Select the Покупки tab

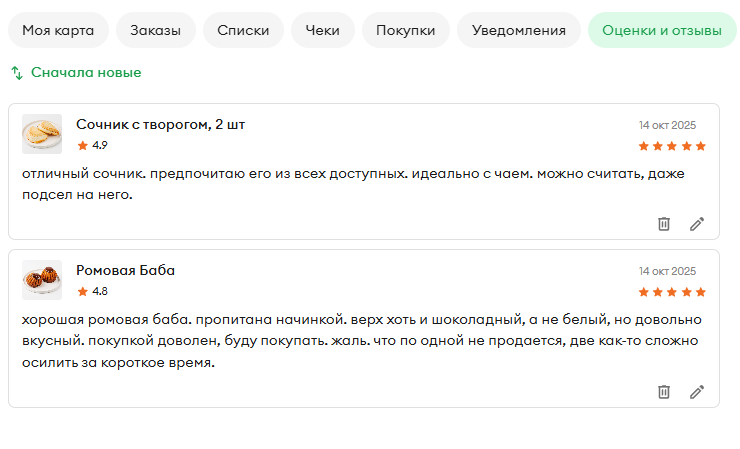405,30
